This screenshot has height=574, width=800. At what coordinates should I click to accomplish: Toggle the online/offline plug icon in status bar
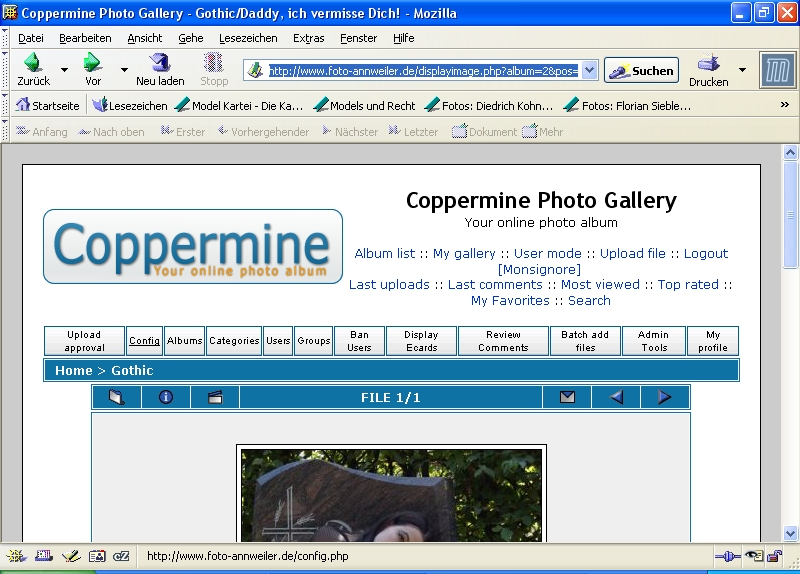tap(727, 556)
